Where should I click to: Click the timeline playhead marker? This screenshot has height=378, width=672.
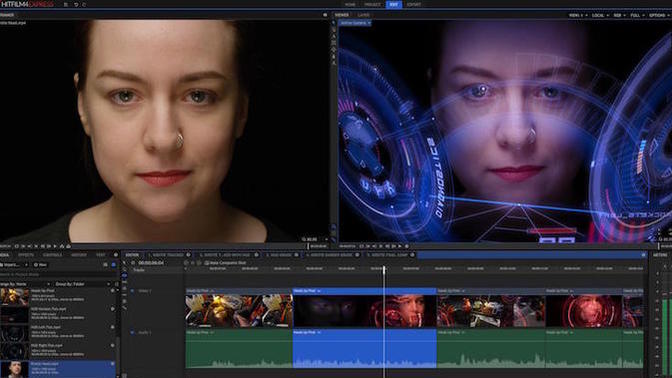(x=384, y=269)
